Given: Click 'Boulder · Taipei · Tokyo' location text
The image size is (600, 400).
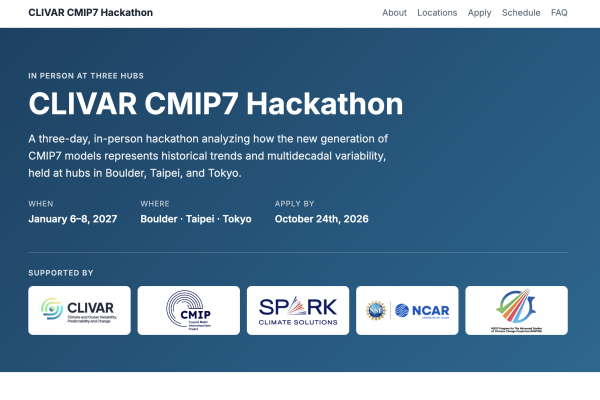Looking at the screenshot, I should click(196, 219).
